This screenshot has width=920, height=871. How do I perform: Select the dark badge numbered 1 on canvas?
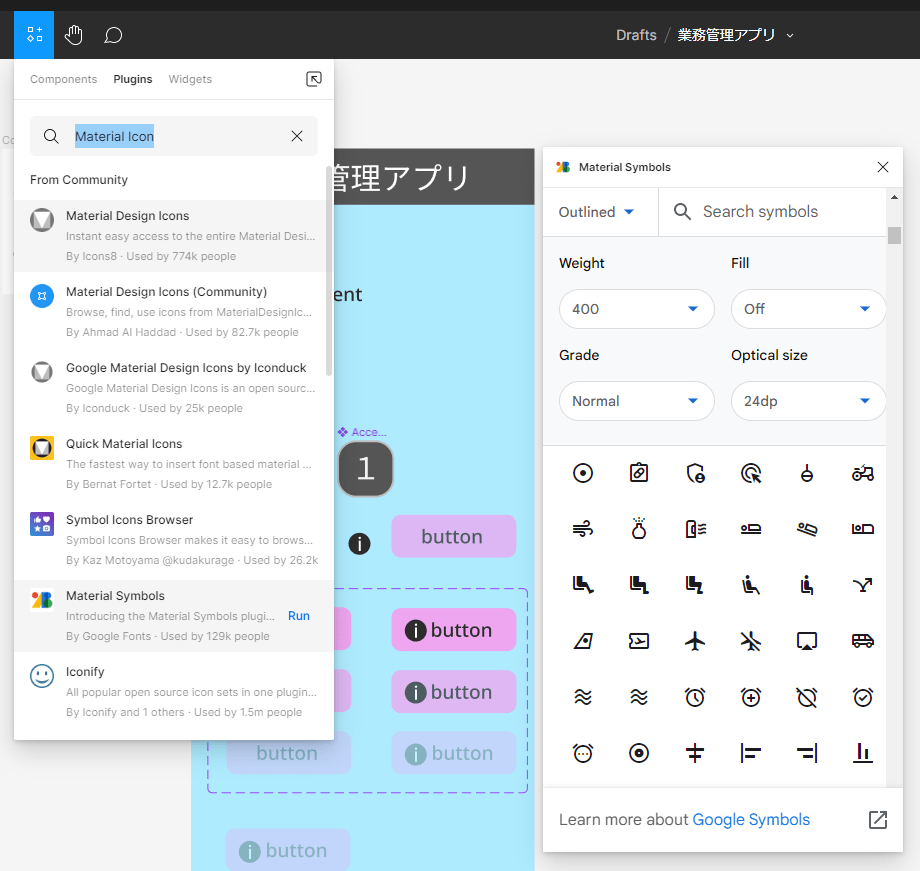point(366,469)
